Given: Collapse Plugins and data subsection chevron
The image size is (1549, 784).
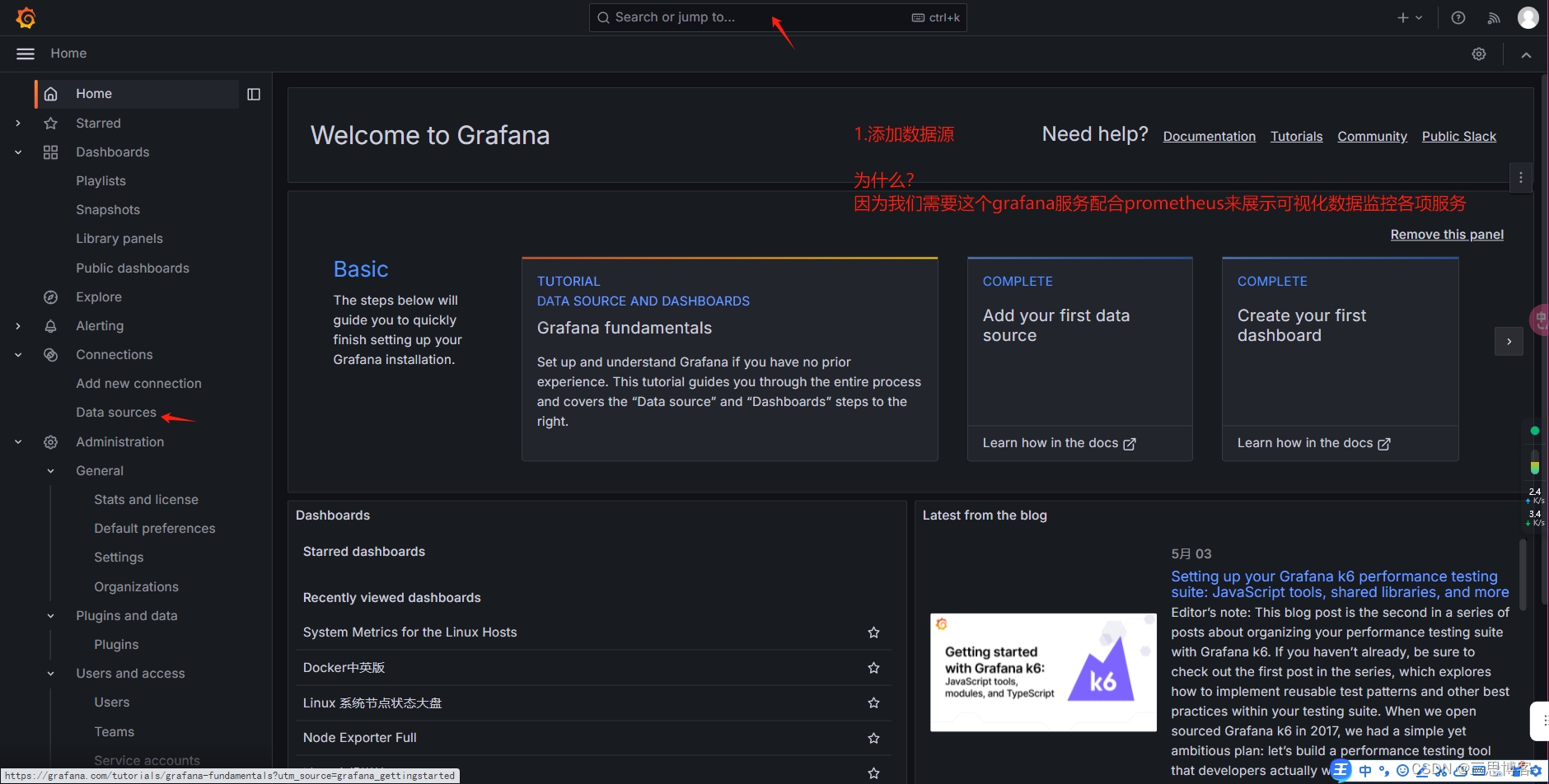Looking at the screenshot, I should (x=50, y=616).
